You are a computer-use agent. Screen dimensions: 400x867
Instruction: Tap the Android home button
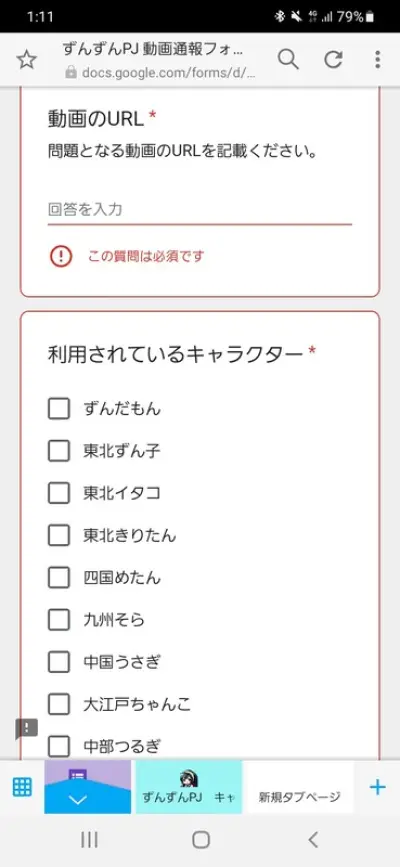(201, 839)
